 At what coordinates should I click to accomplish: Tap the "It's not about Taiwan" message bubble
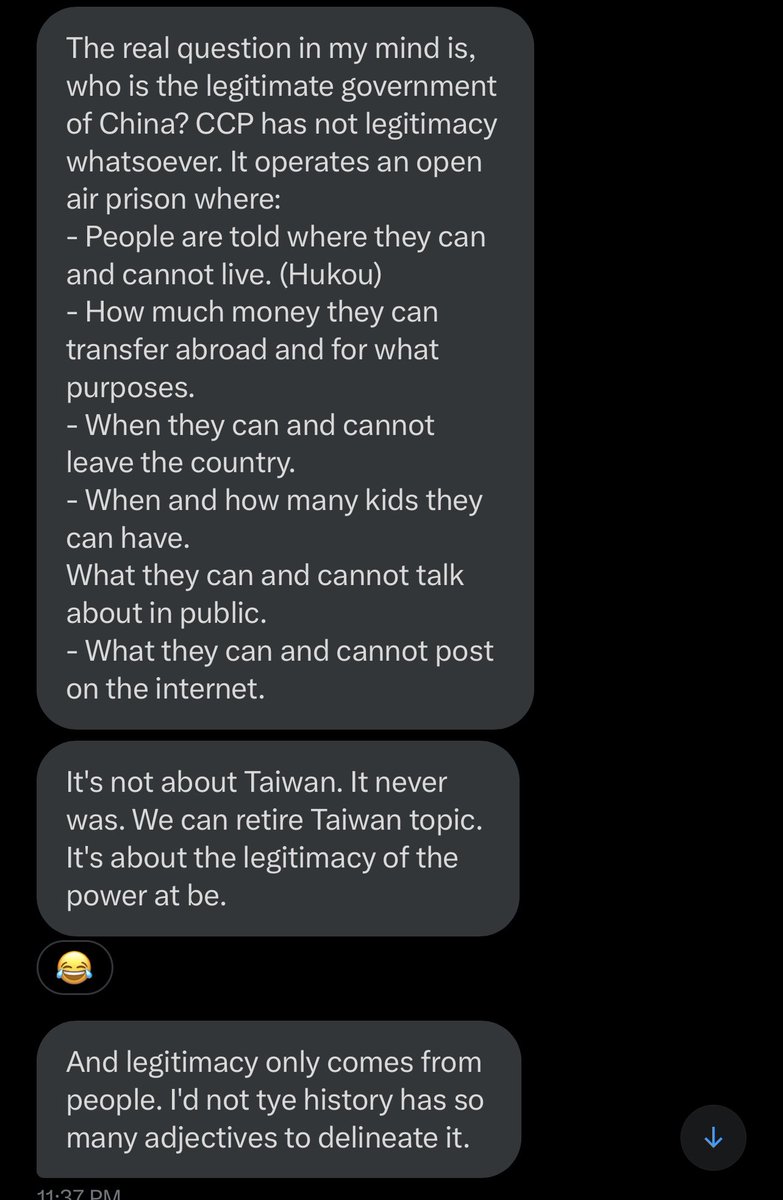278,838
